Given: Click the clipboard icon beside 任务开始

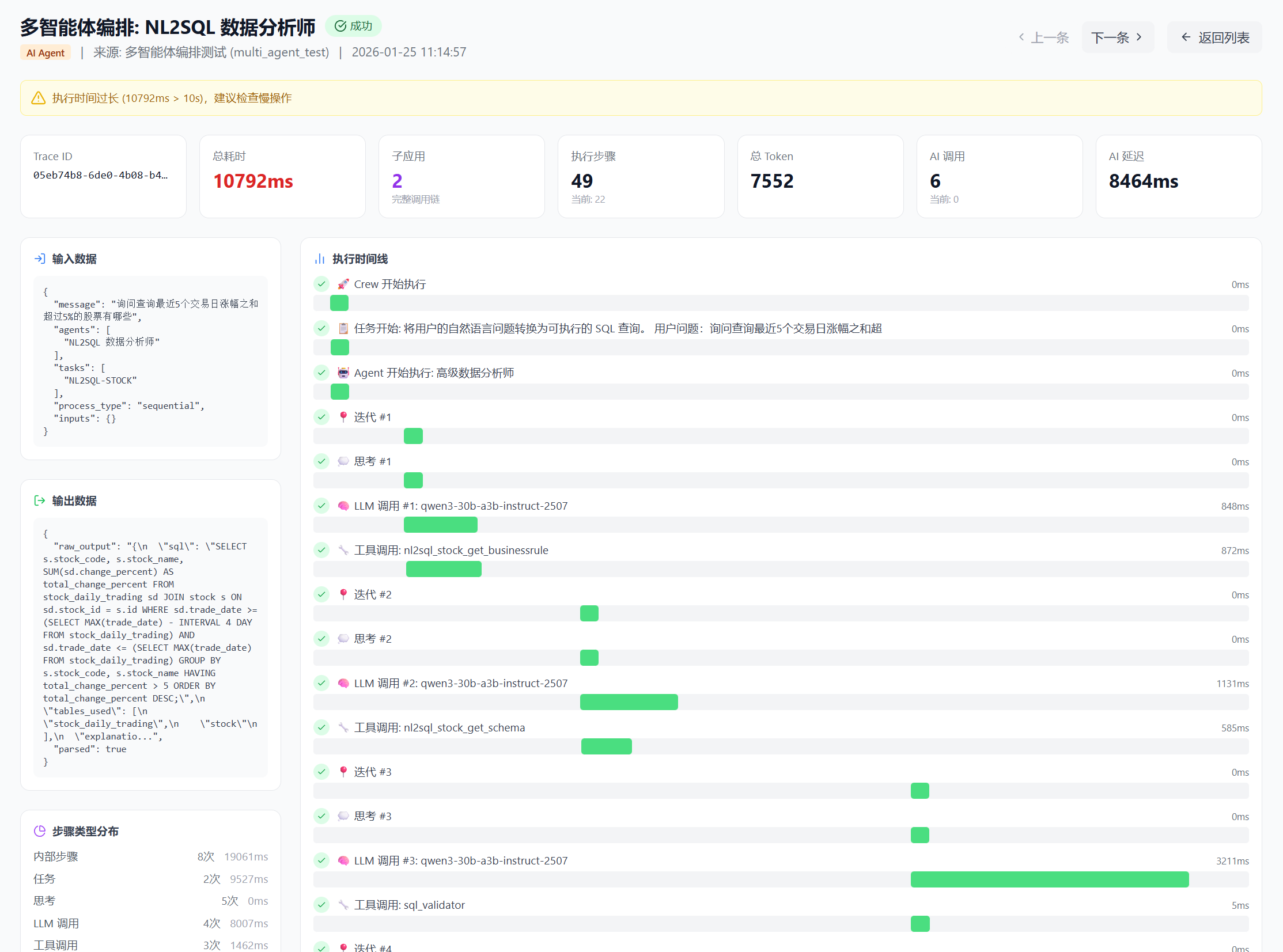Looking at the screenshot, I should tap(343, 328).
